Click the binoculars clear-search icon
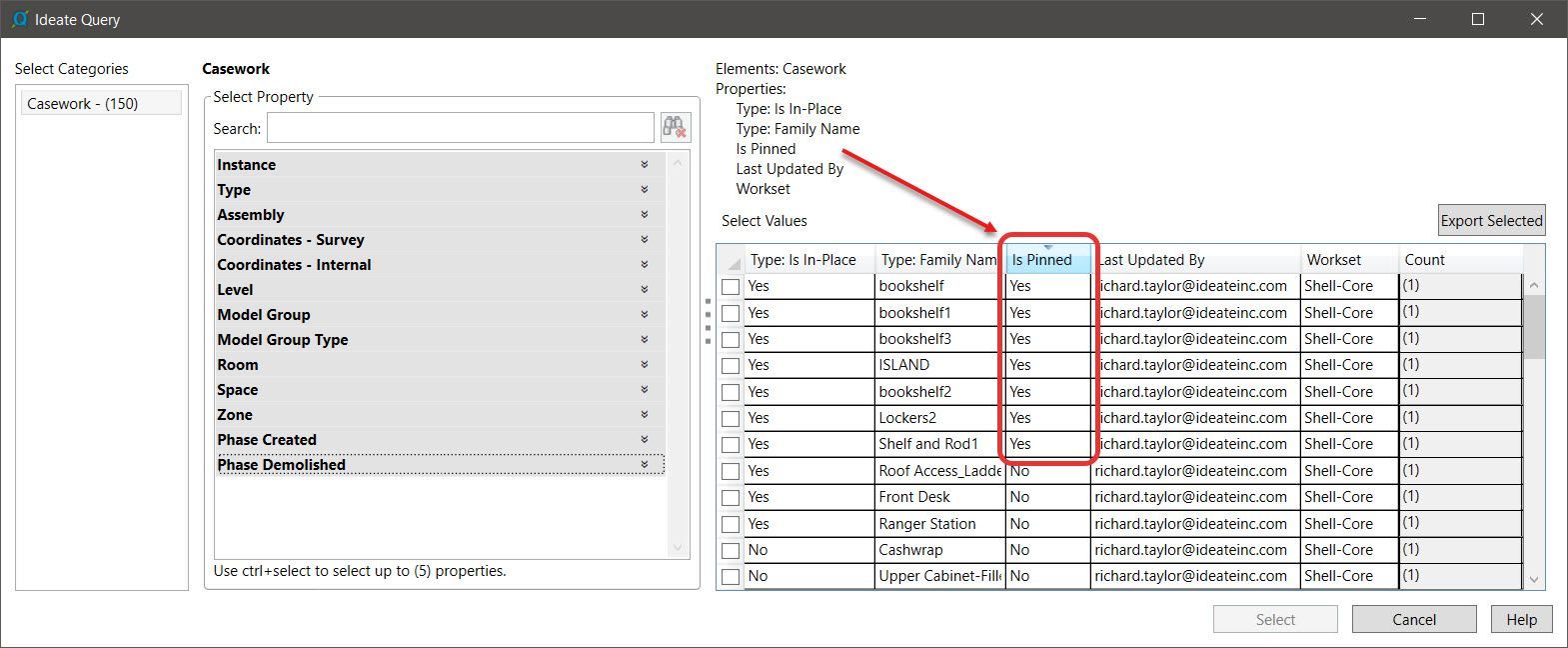Viewport: 1568px width, 648px height. [675, 127]
